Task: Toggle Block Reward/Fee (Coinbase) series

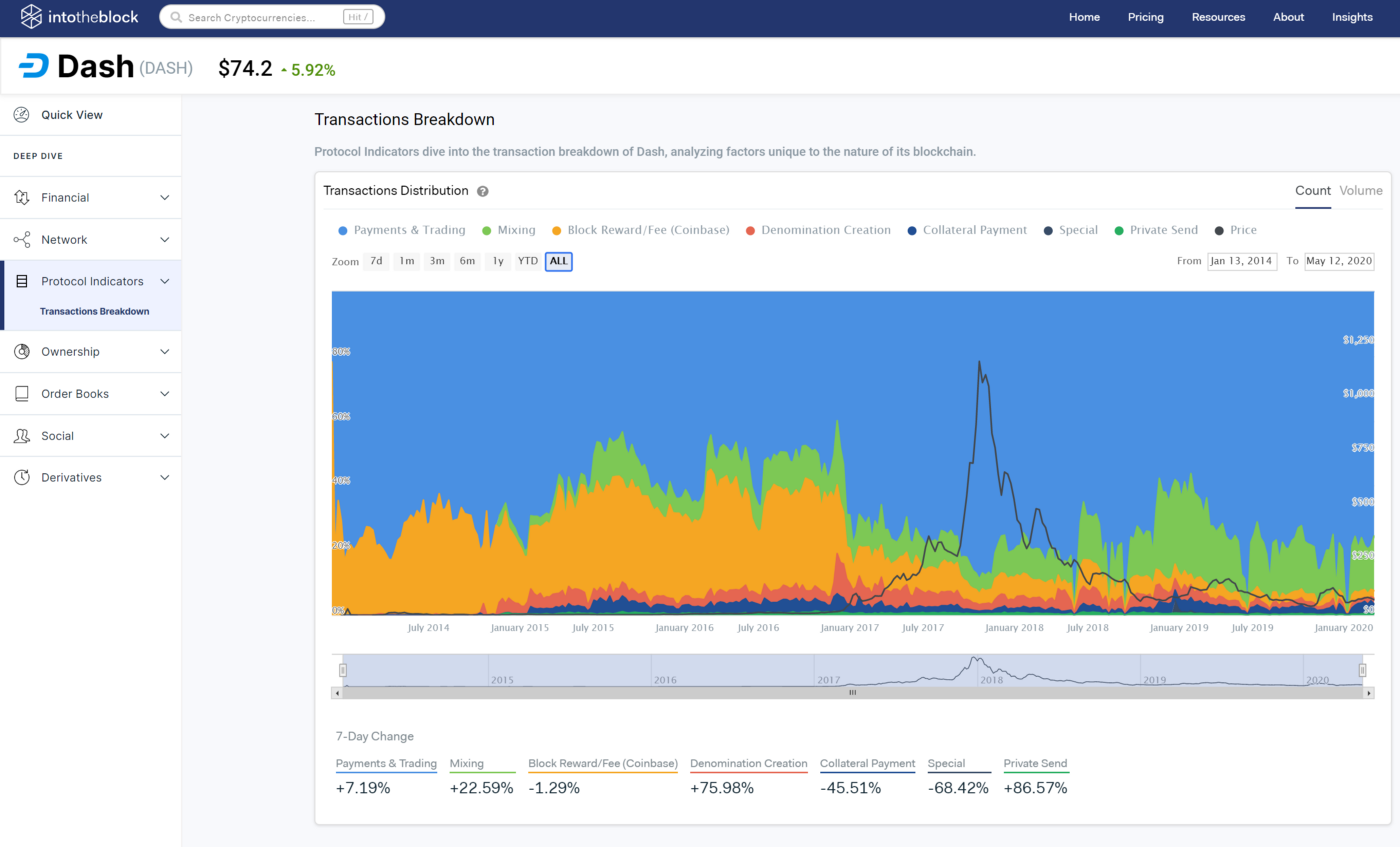Action: pyautogui.click(x=639, y=230)
